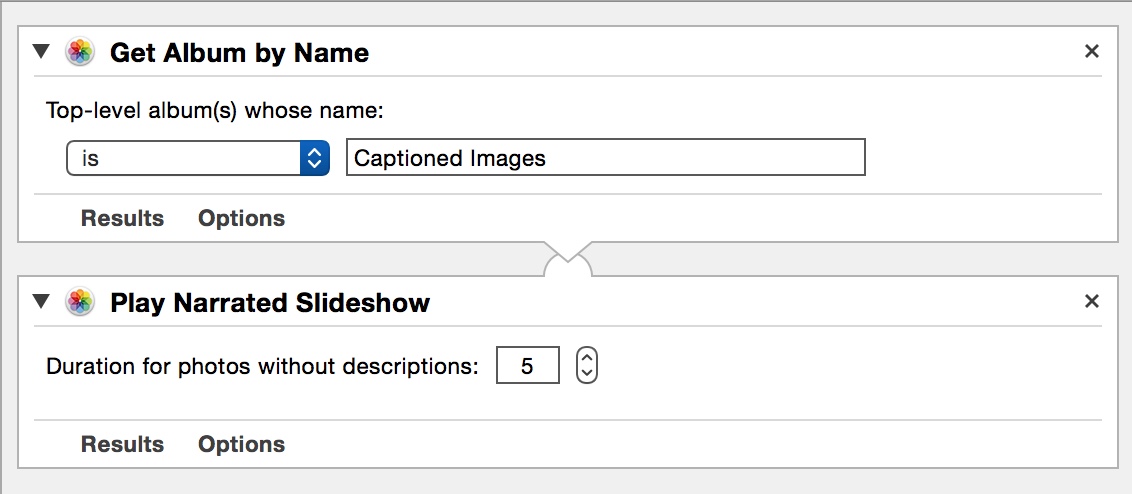
Task: Click the Photos icon beside Play Narrated Slideshow
Action: point(79,302)
